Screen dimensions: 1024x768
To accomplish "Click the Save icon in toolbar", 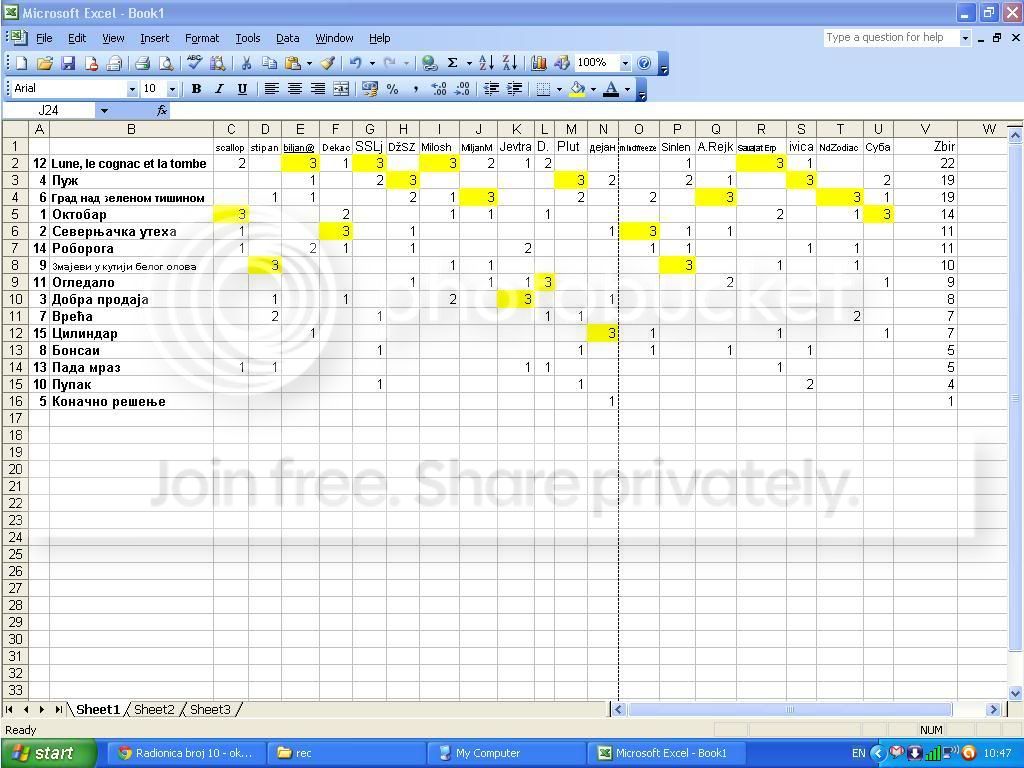I will pos(68,63).
